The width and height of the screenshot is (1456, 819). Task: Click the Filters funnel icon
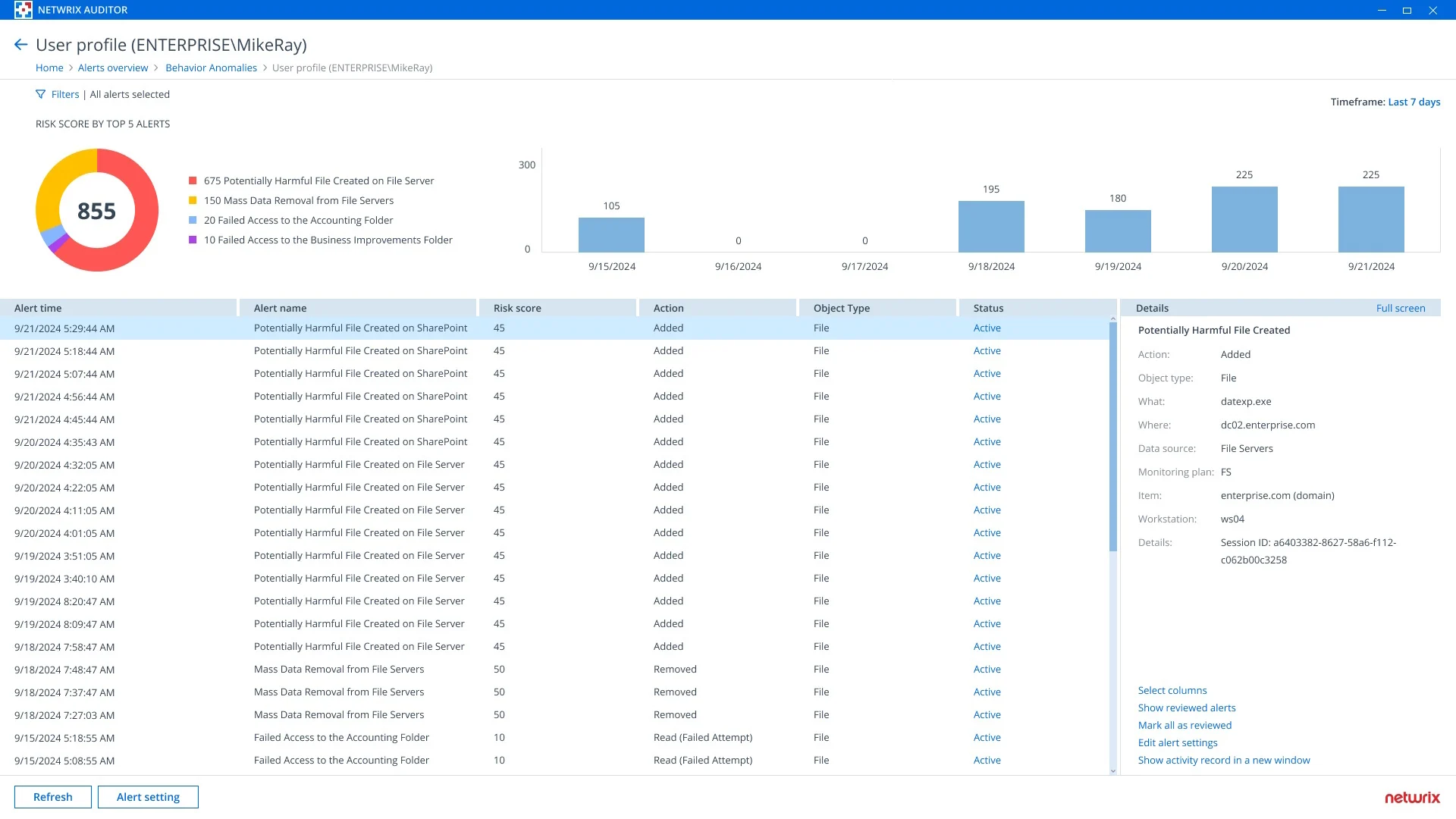40,94
